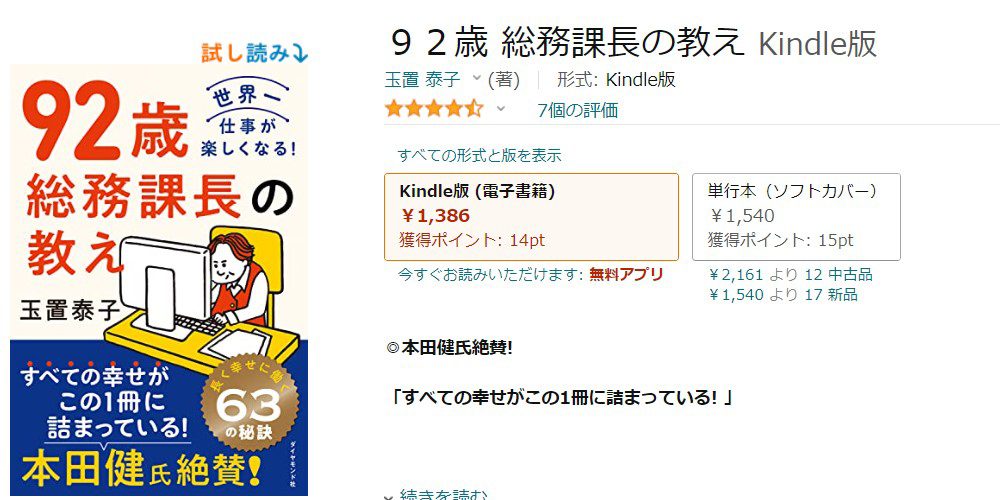This screenshot has height=500, width=1000.
Task: Click the ￥1,540 softcover price
Action: point(741,216)
